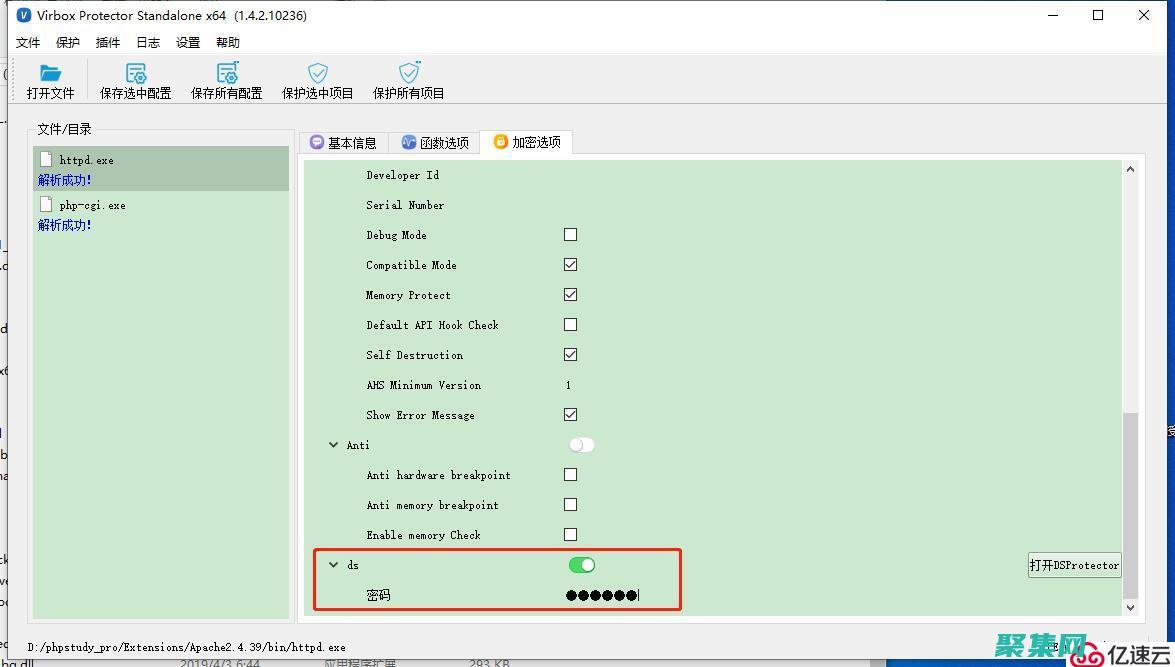Turn off the ds toggle switch

(581, 565)
